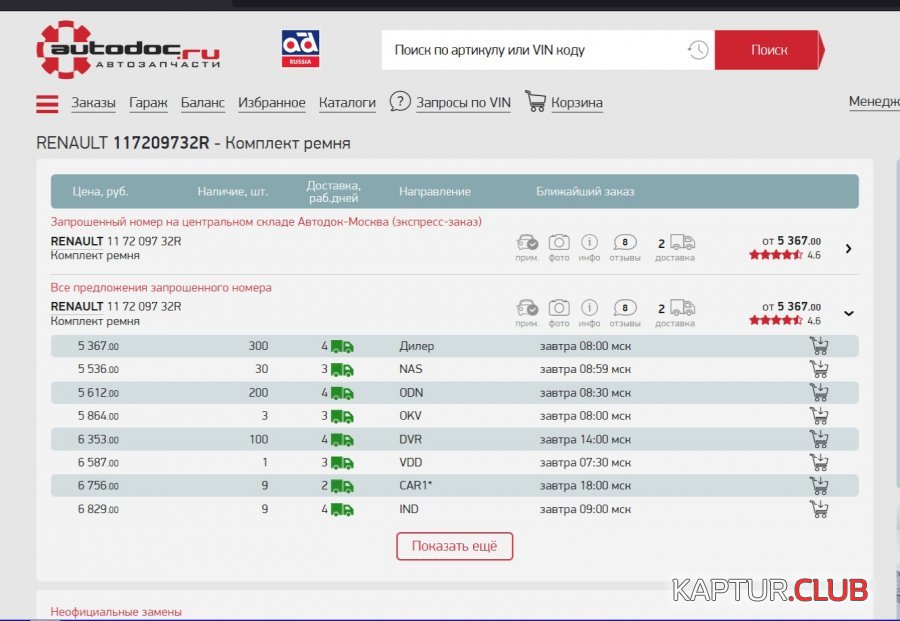This screenshot has width=900, height=621.
Task: Expand the express-order RENAULT row arrow
Action: (x=848, y=249)
